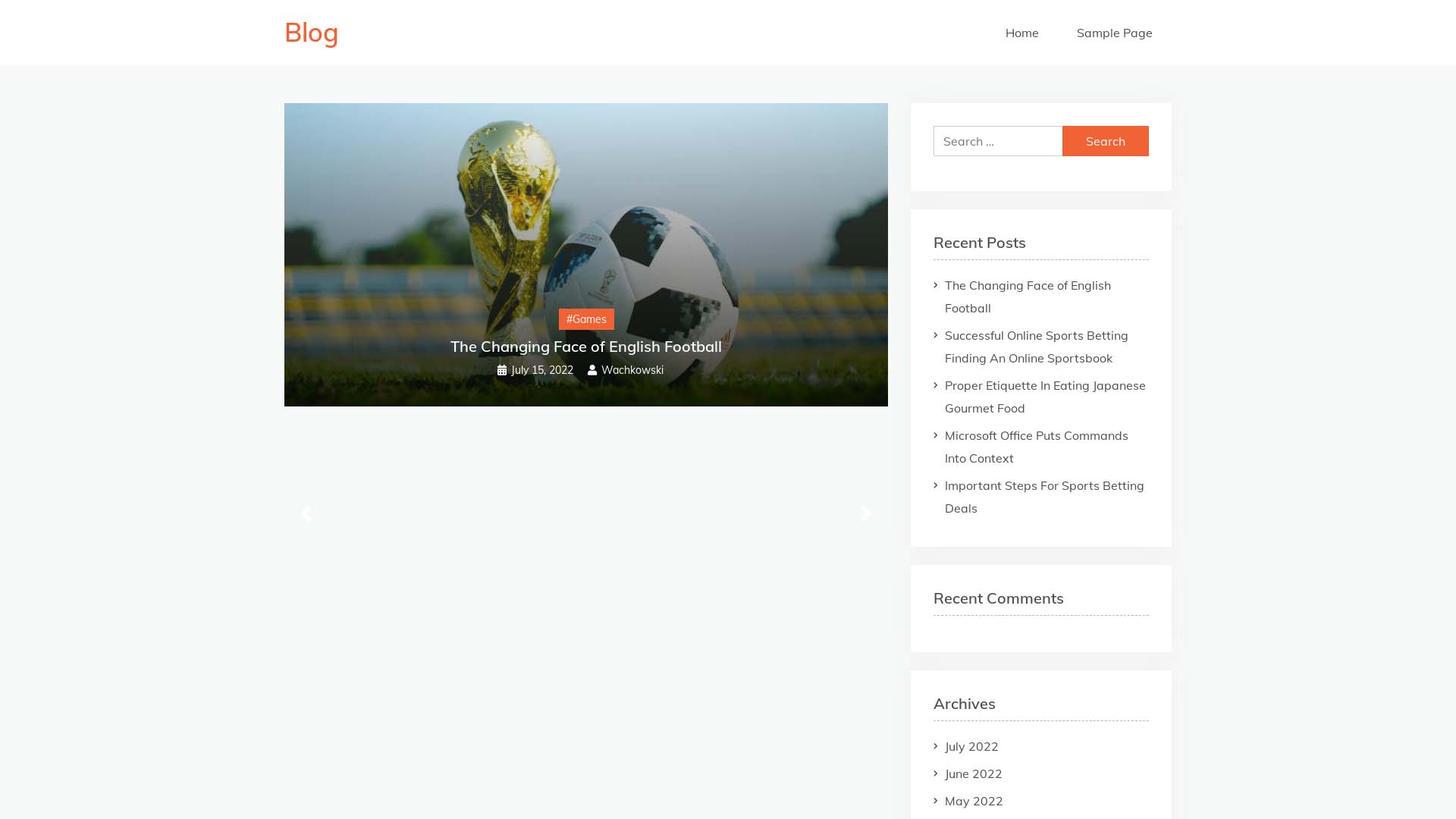Click the July 15, 2022 date link

[x=542, y=370]
